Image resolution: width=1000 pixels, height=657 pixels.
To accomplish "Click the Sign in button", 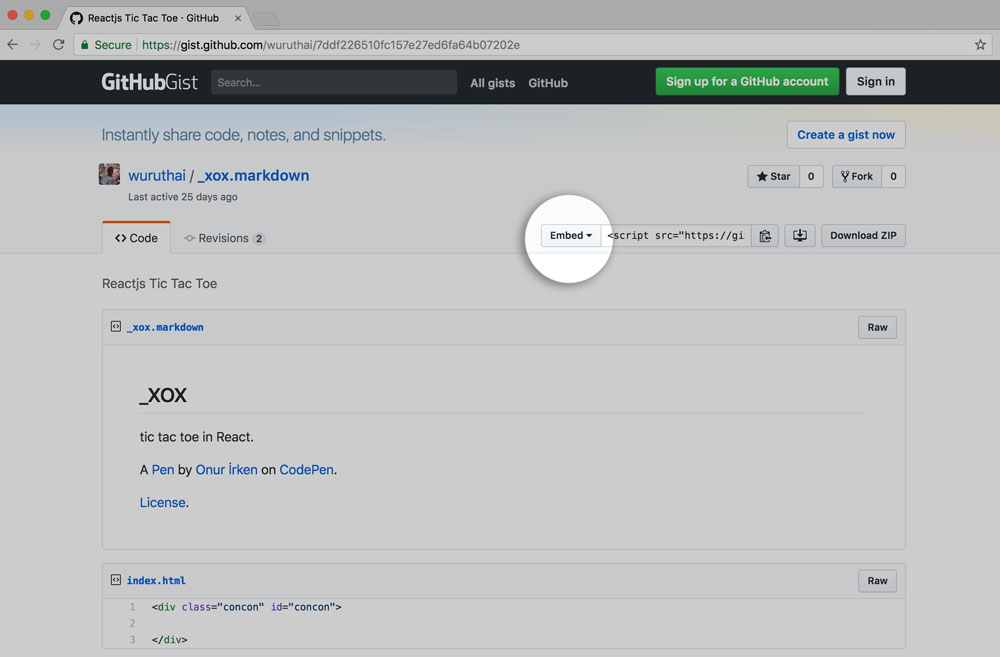I will [876, 82].
